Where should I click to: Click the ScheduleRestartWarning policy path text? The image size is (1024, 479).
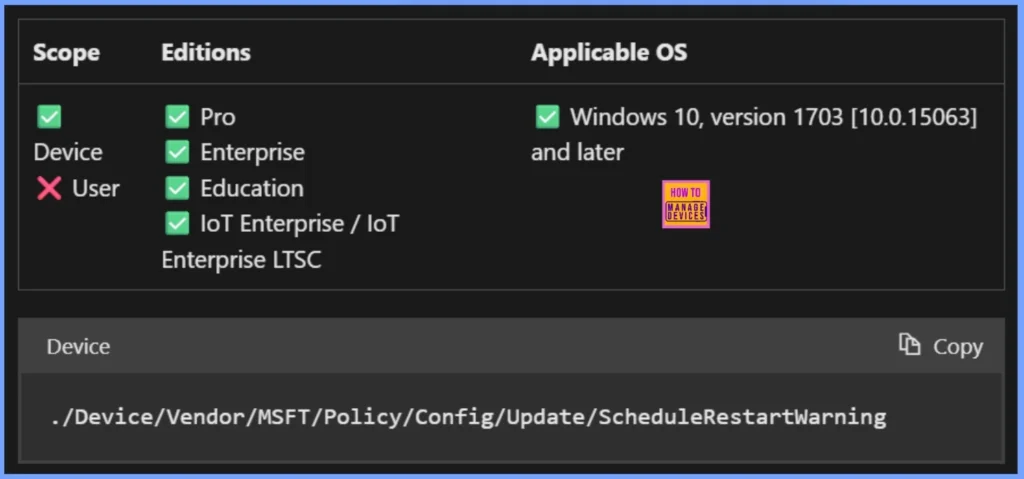468,417
